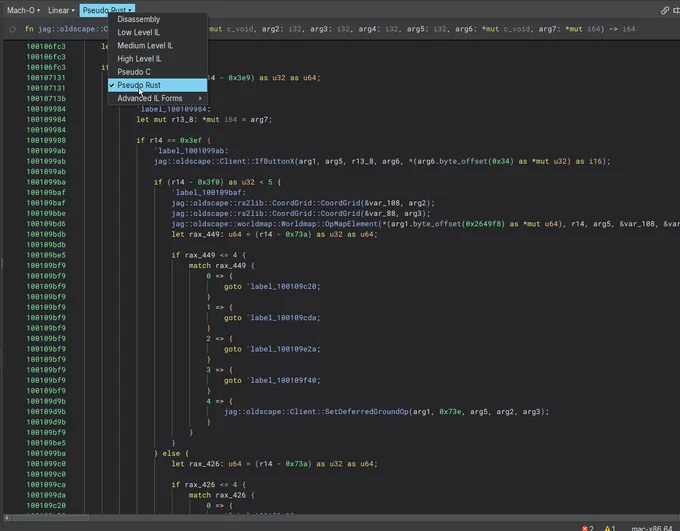Click the sync link chain icon

[x=664, y=10]
